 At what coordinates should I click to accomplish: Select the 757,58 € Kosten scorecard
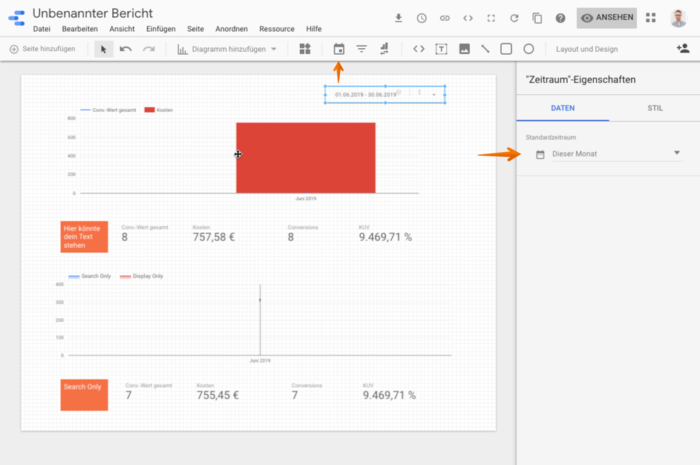214,234
